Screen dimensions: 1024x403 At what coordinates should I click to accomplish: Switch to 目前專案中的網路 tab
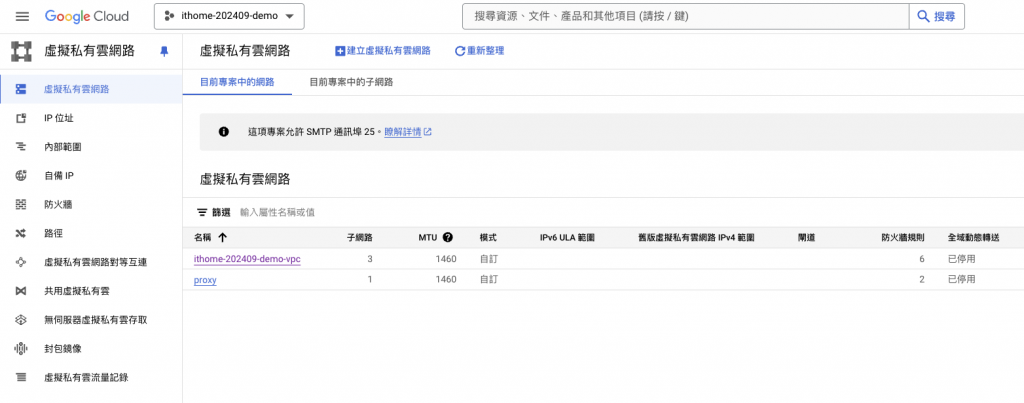237,82
